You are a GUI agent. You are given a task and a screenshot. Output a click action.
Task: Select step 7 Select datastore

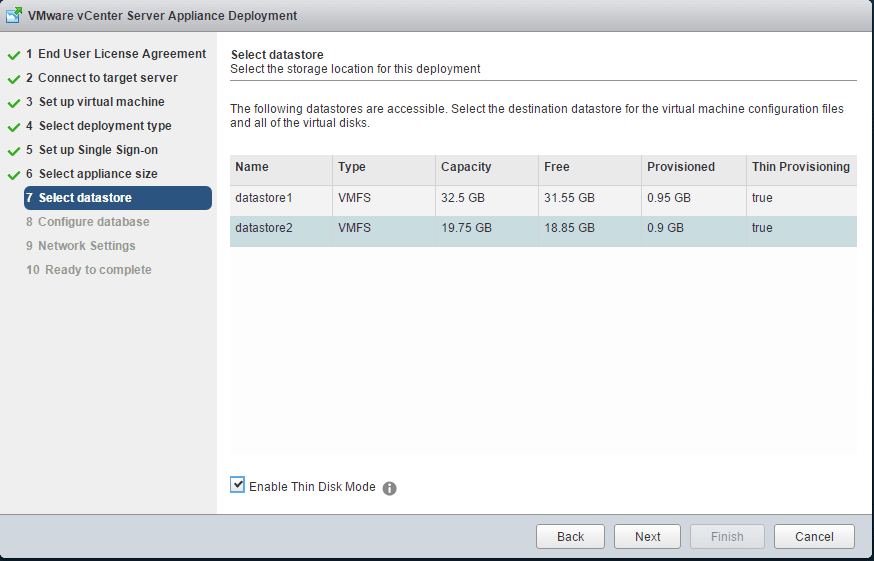point(118,198)
